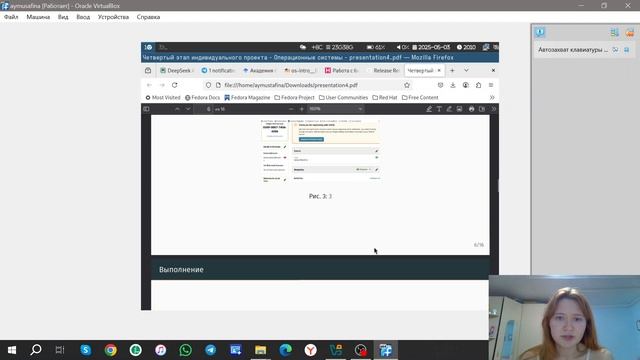Select the PDF add image tool

coord(459,109)
